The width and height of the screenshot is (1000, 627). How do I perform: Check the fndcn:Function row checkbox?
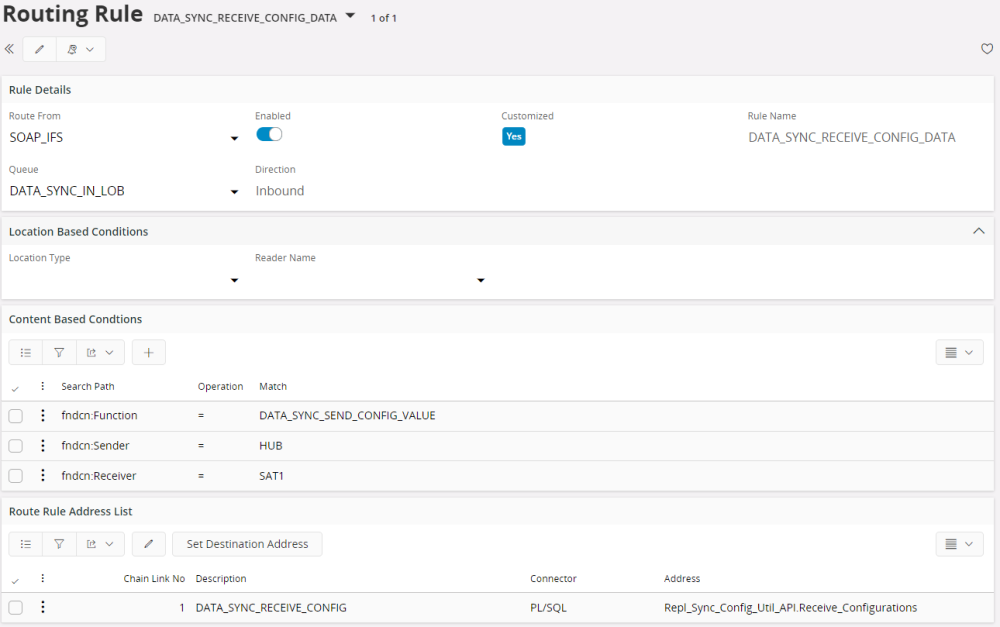pyautogui.click(x=16, y=416)
